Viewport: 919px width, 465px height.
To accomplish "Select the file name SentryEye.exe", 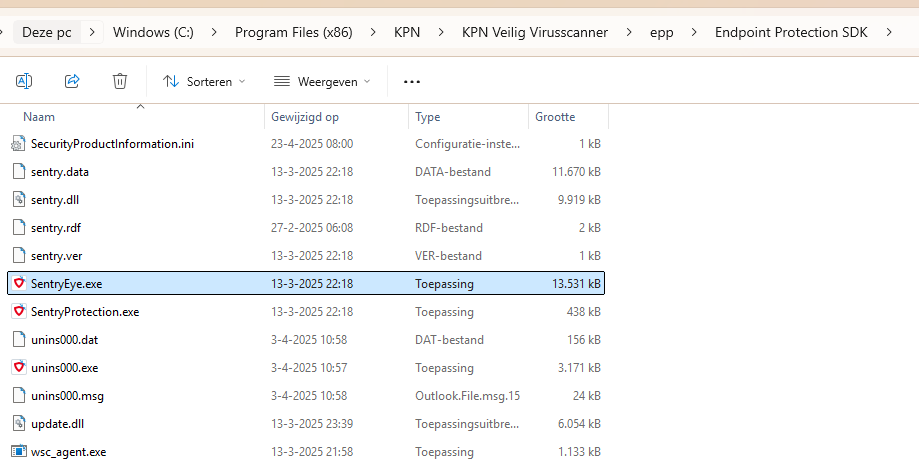I will (67, 284).
